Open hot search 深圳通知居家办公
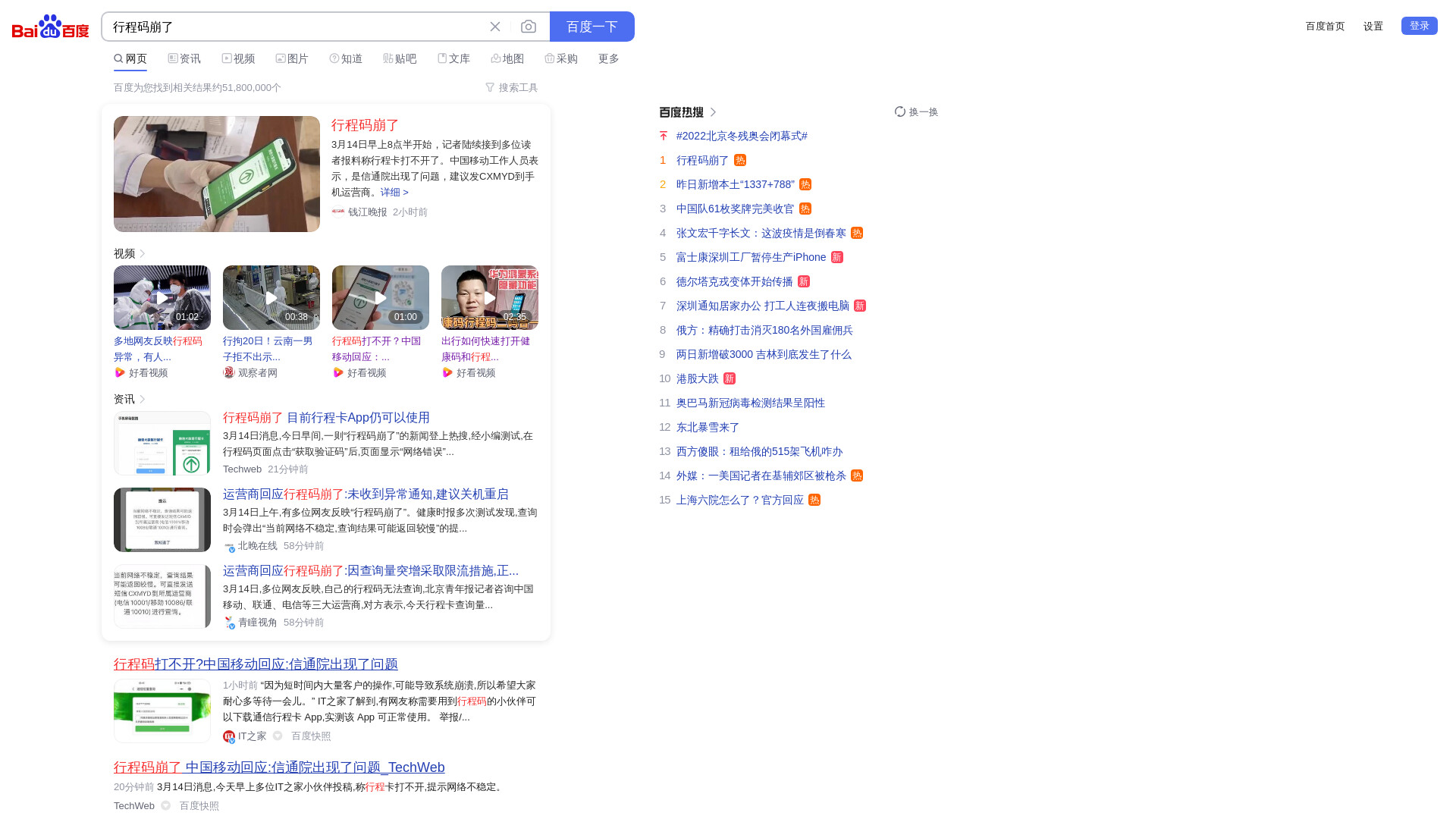The height and width of the screenshot is (819, 1456). [762, 306]
